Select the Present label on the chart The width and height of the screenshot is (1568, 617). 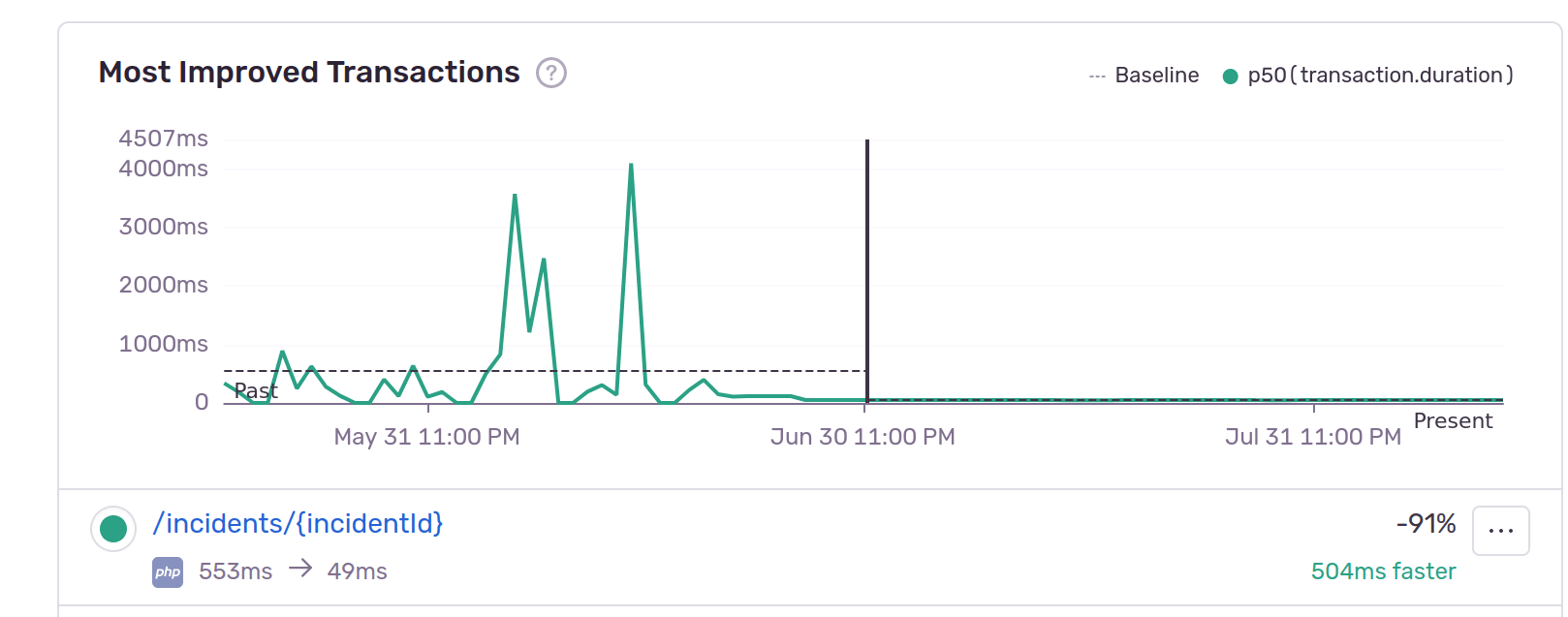point(1453,420)
